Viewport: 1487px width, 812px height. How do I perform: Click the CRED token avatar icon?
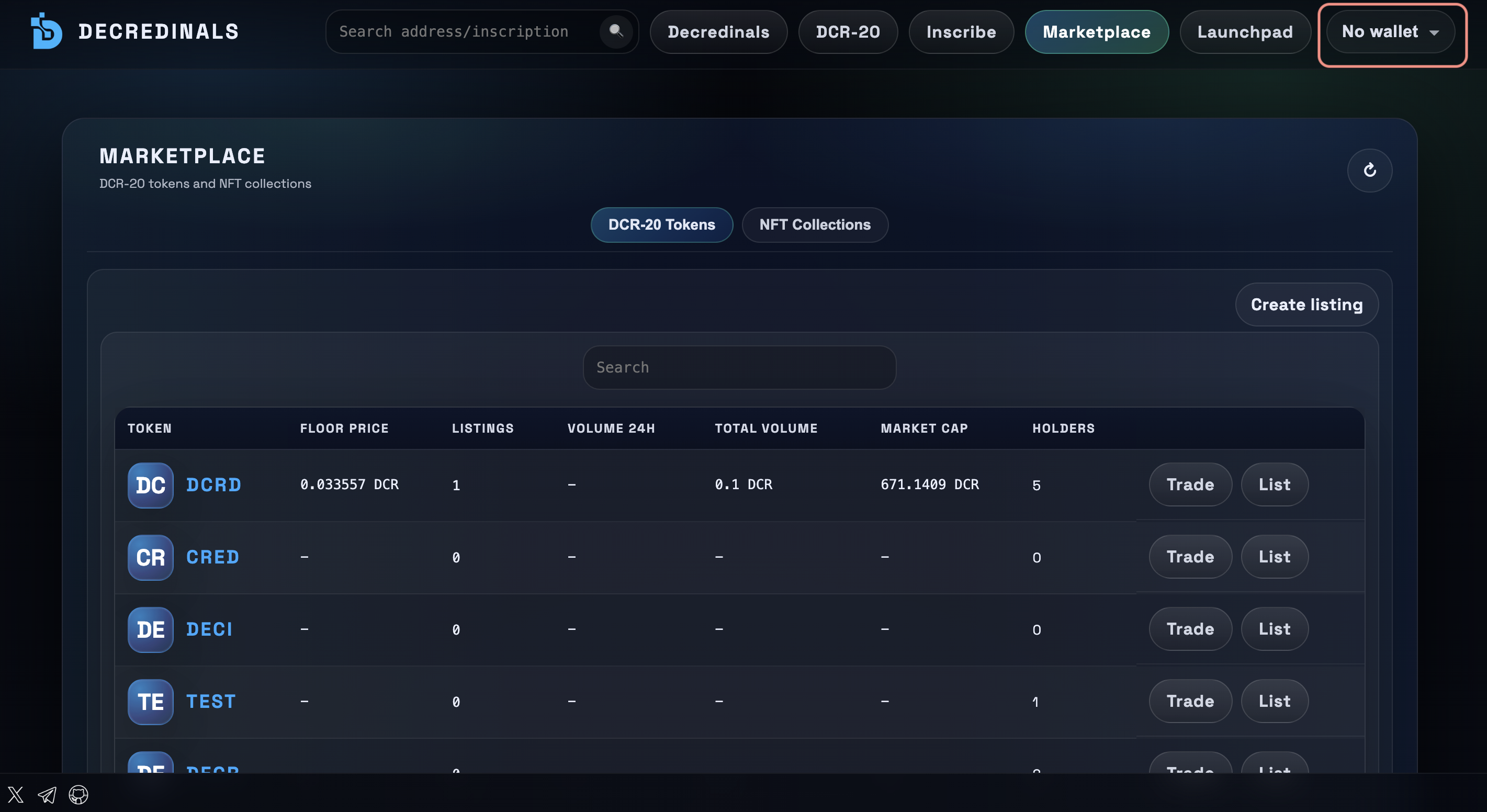tap(150, 558)
